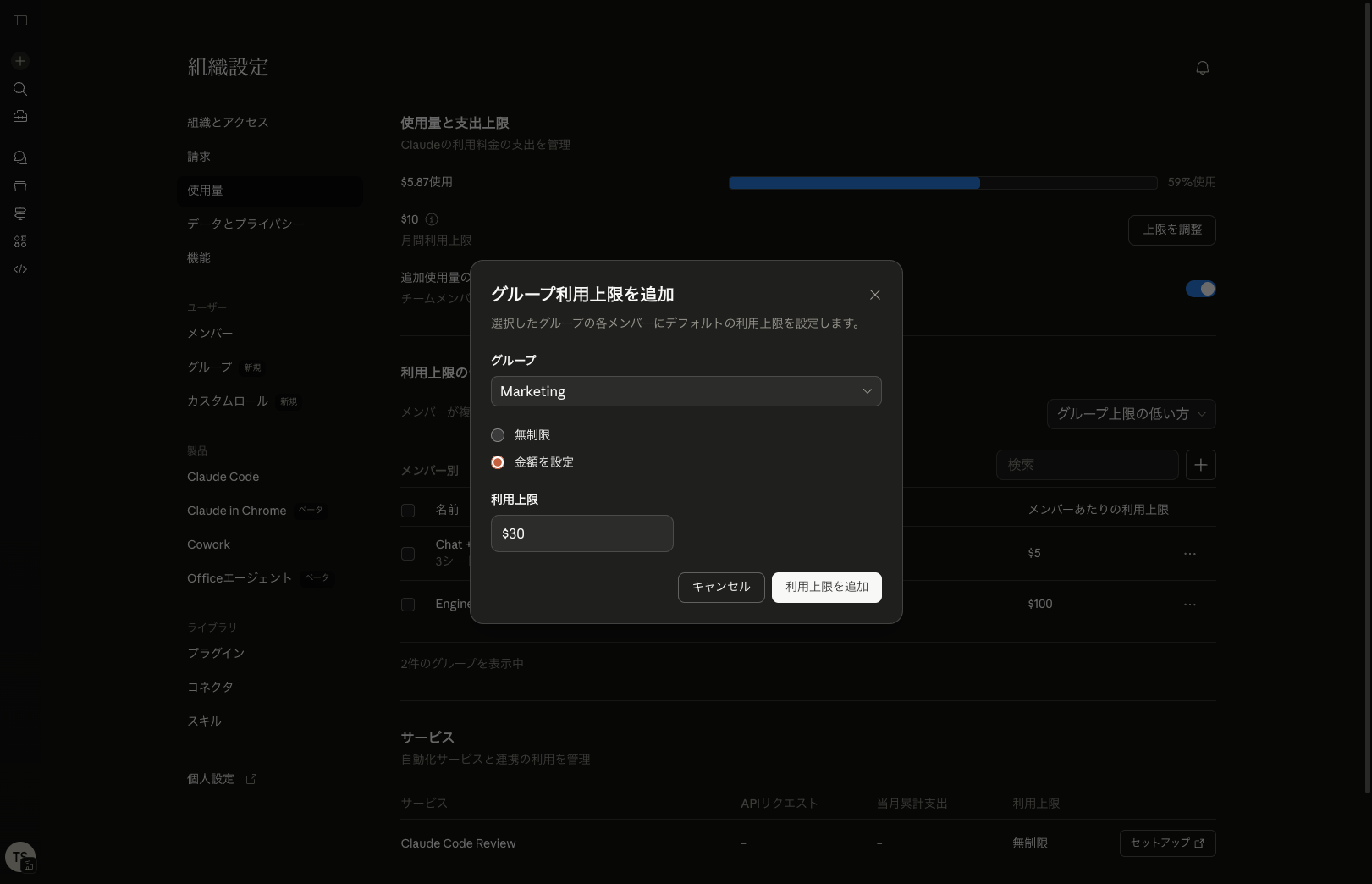Screen dimensions: 1372x884
Task: Open the projects archive icon
Action: (x=20, y=185)
